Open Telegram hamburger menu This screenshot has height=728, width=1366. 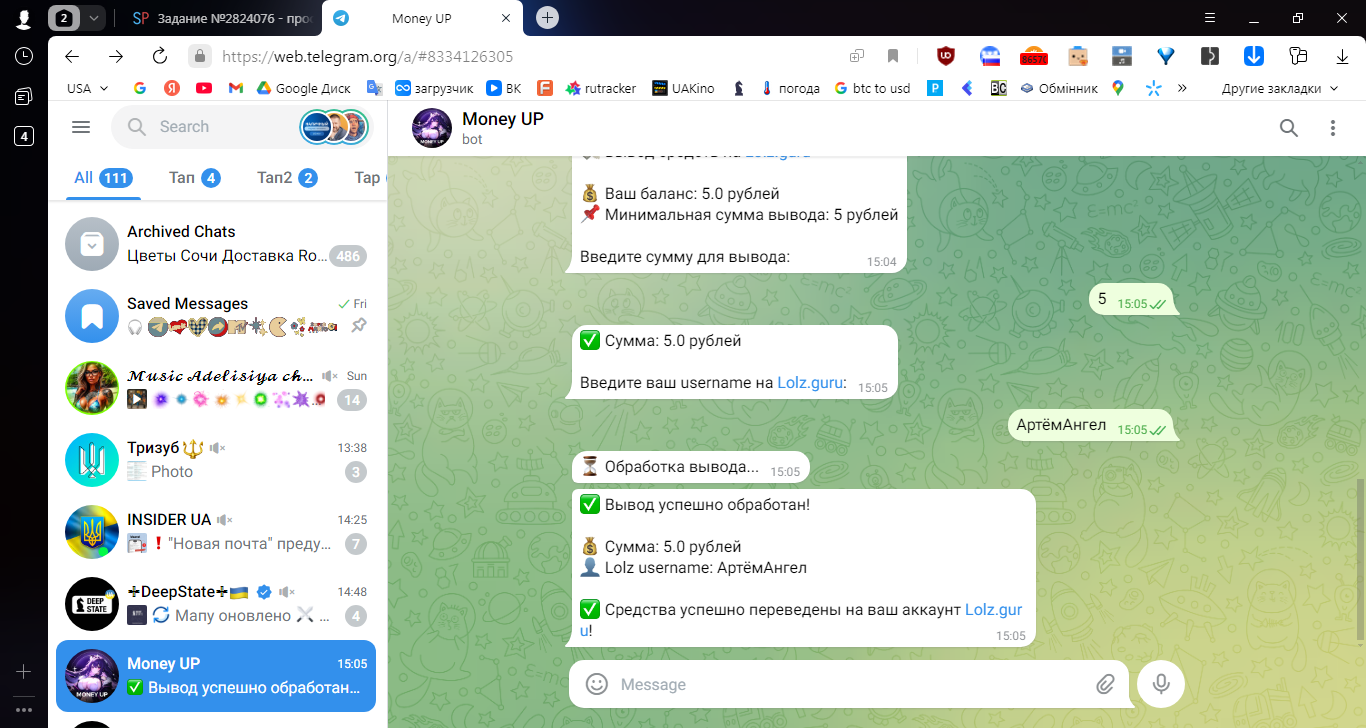pyautogui.click(x=81, y=127)
